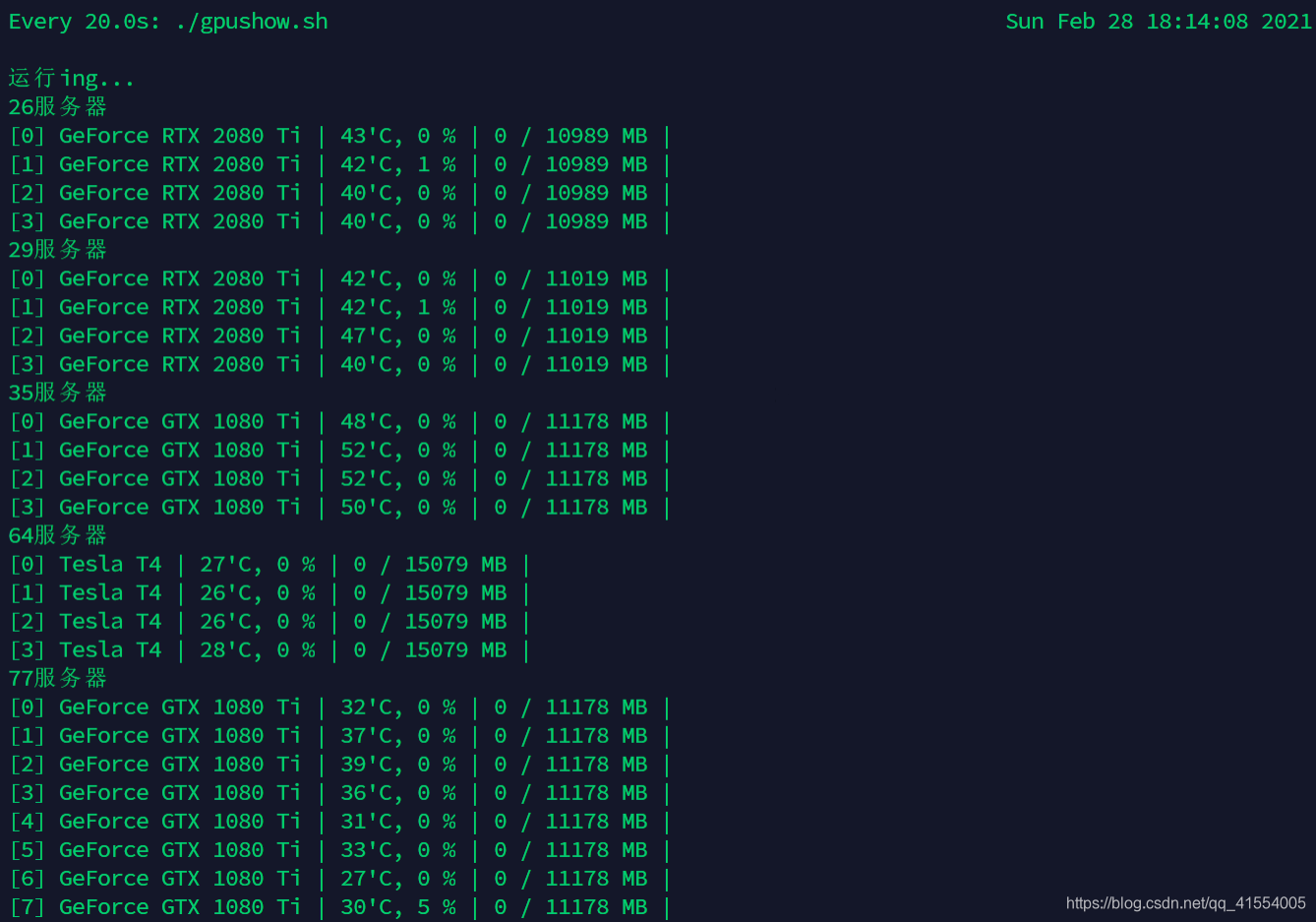Click "GeForce RTX 2080 Ti" in 29服务器 row [1]

coord(180,307)
